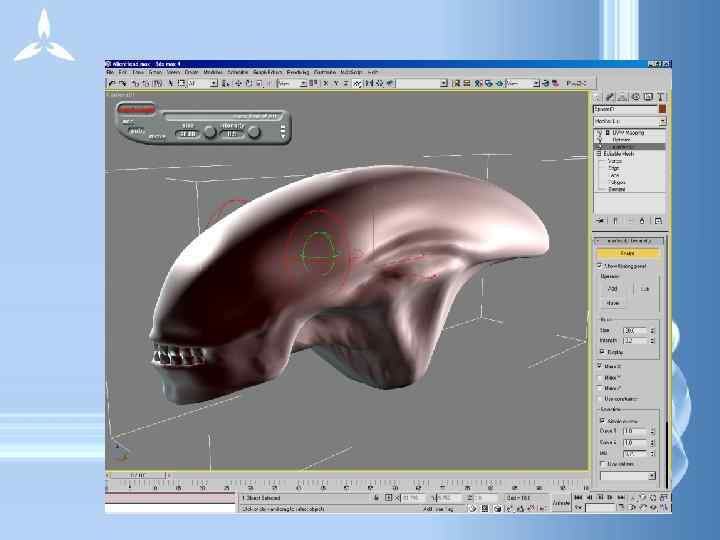Screen dimensions: 720x540
Task: Collapse the Editable Mesh stack entry
Action: 599,154
